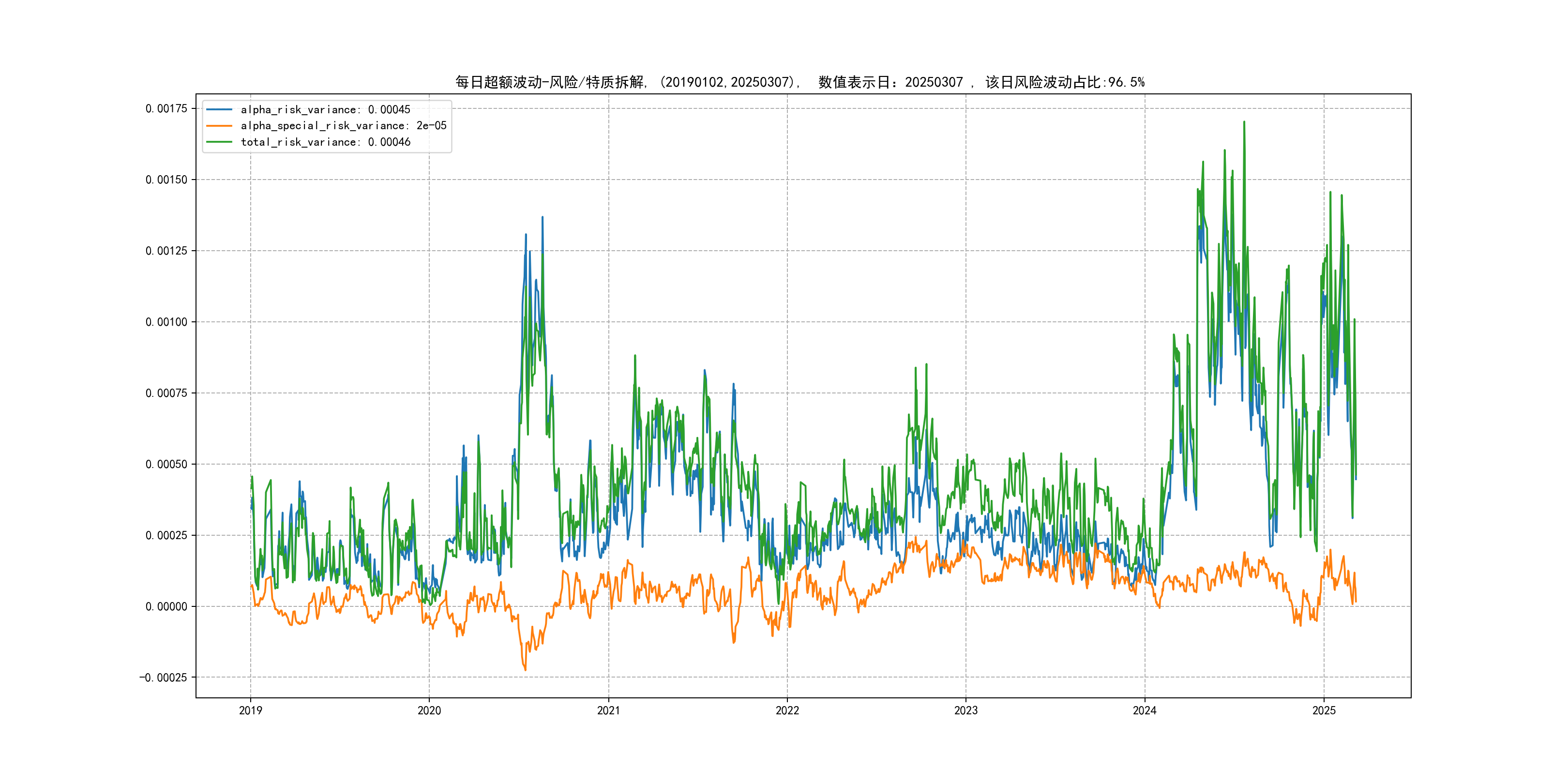Click the chart title text at top

[x=800, y=82]
